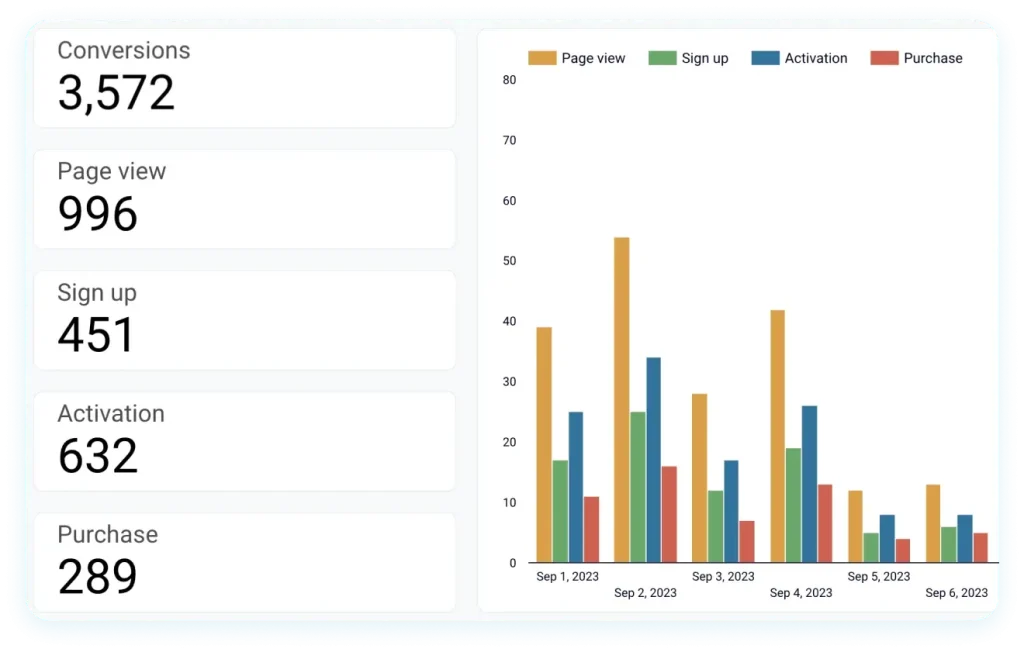The width and height of the screenshot is (1024, 652).
Task: Click the Sep 1 Activation bar
Action: (x=575, y=487)
